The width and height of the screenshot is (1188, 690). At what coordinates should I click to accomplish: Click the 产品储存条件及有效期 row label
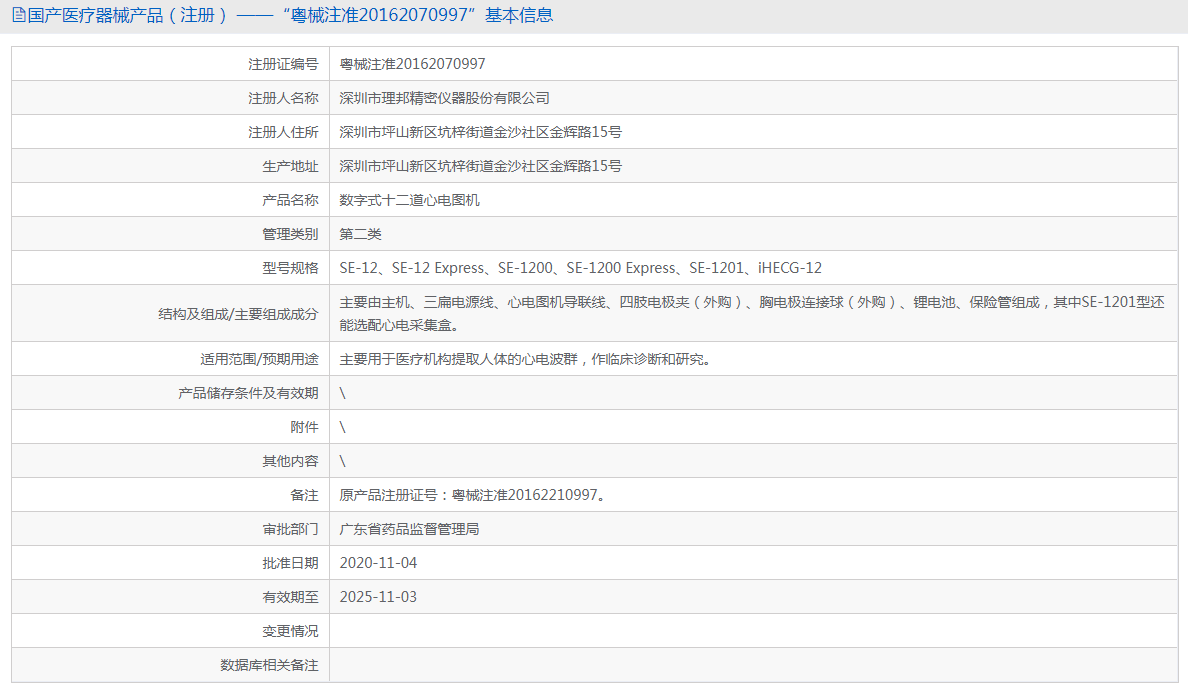248,393
